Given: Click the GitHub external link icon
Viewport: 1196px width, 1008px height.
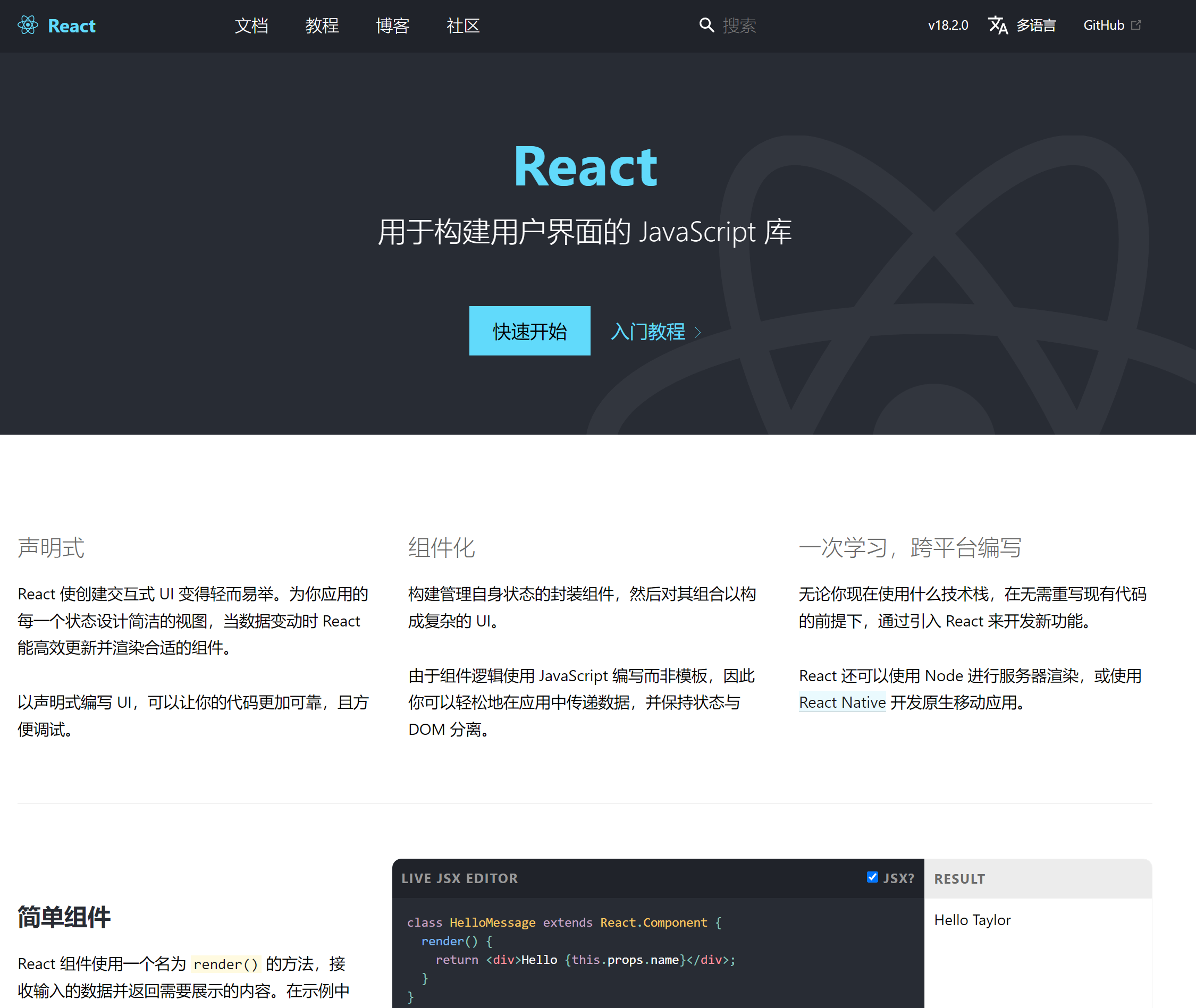Looking at the screenshot, I should (x=1136, y=25).
